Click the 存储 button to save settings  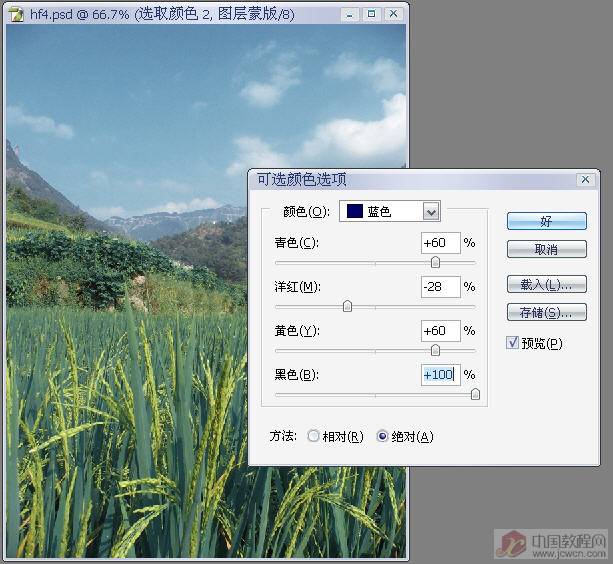tap(546, 313)
